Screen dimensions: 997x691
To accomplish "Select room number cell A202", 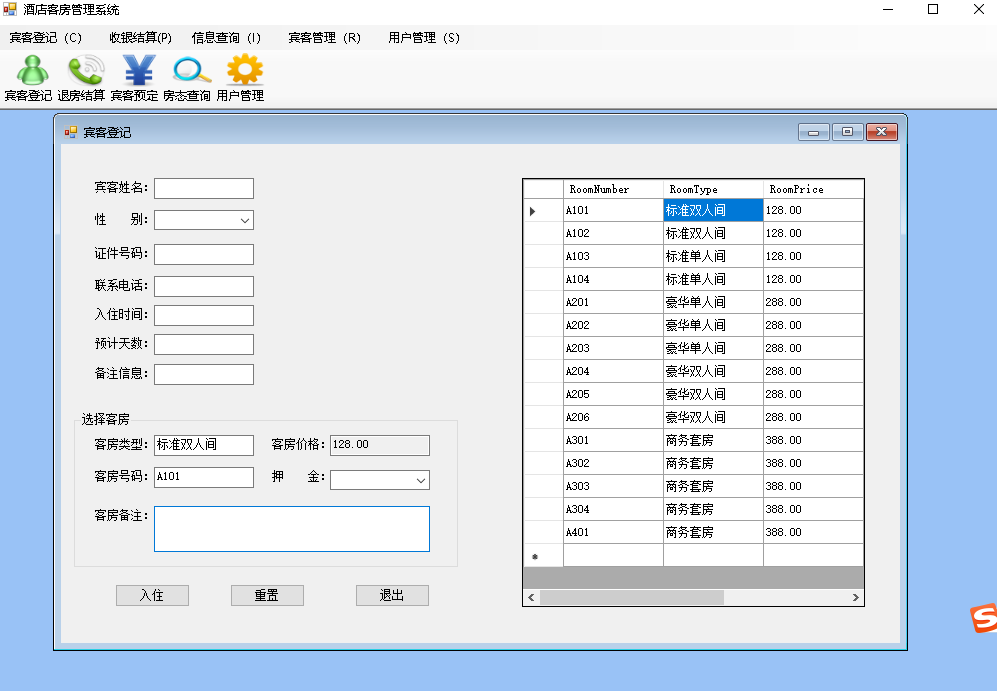I will [614, 325].
